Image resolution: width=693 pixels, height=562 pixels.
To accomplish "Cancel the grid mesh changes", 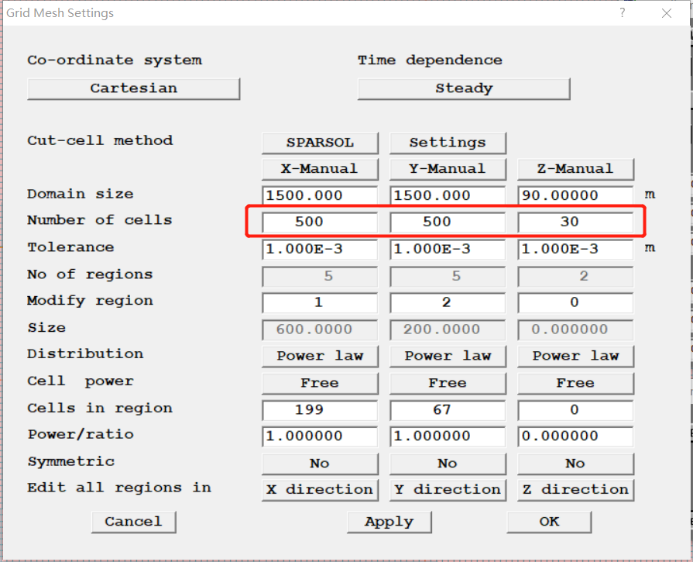I will pos(133,522).
